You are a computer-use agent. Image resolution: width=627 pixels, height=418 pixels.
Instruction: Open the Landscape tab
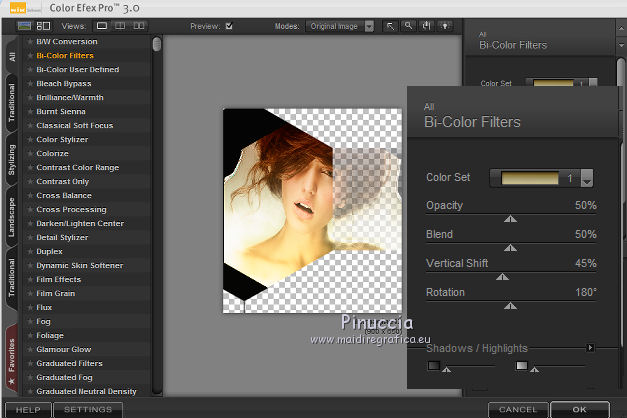click(11, 218)
